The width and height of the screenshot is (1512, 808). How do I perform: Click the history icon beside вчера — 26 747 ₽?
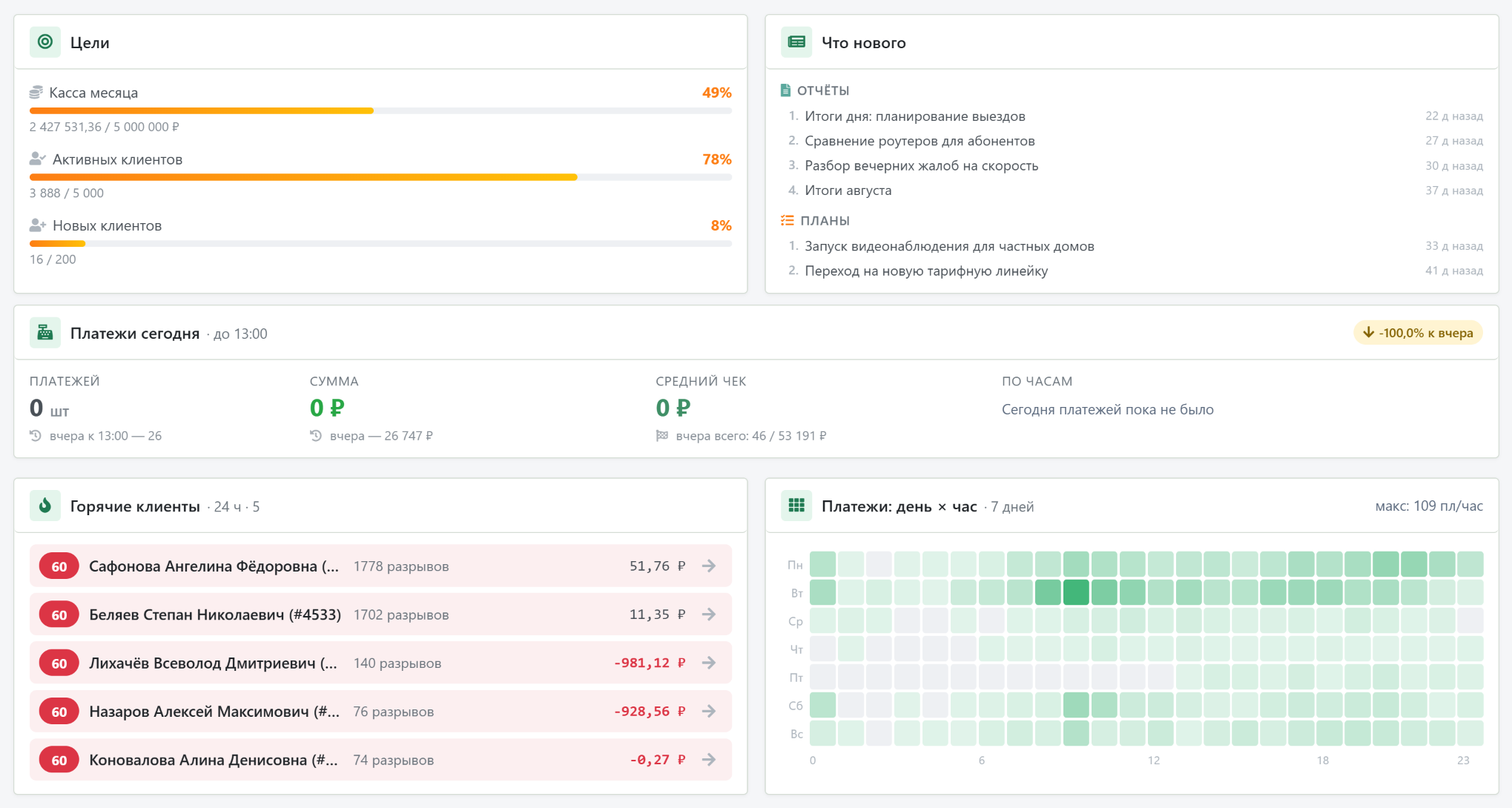point(316,436)
